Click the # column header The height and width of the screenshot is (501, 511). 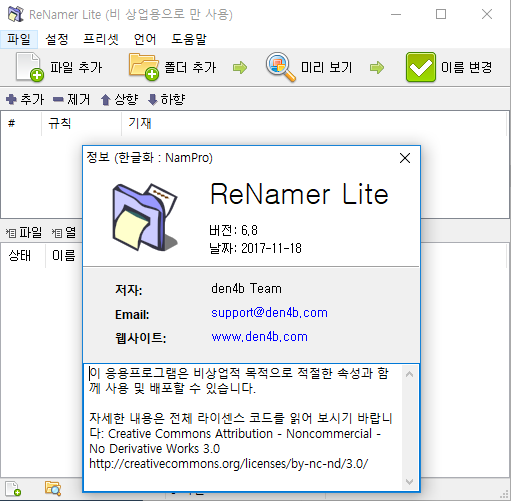[x=21, y=124]
